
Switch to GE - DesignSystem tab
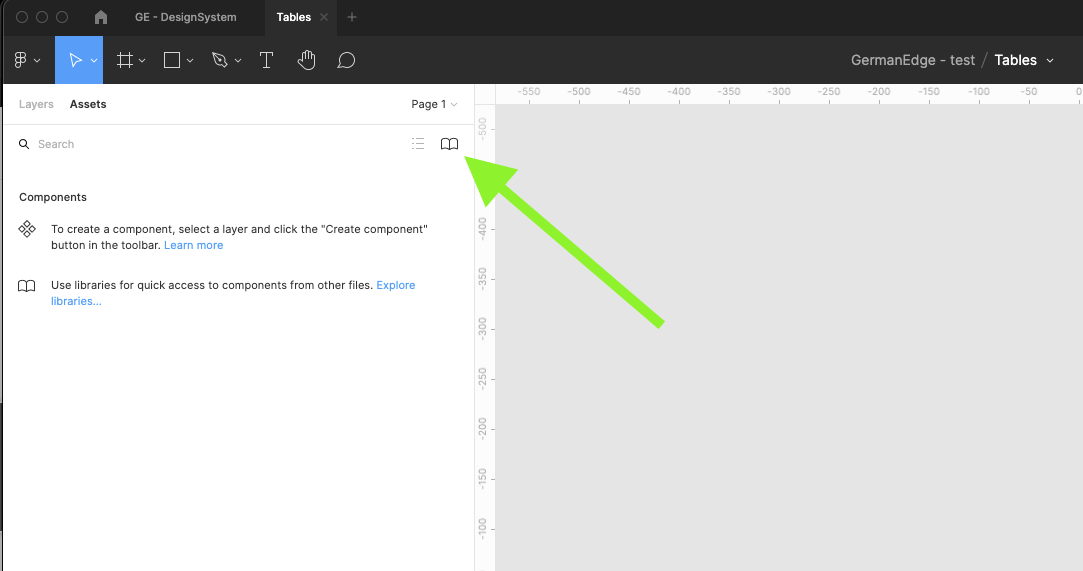click(x=185, y=17)
